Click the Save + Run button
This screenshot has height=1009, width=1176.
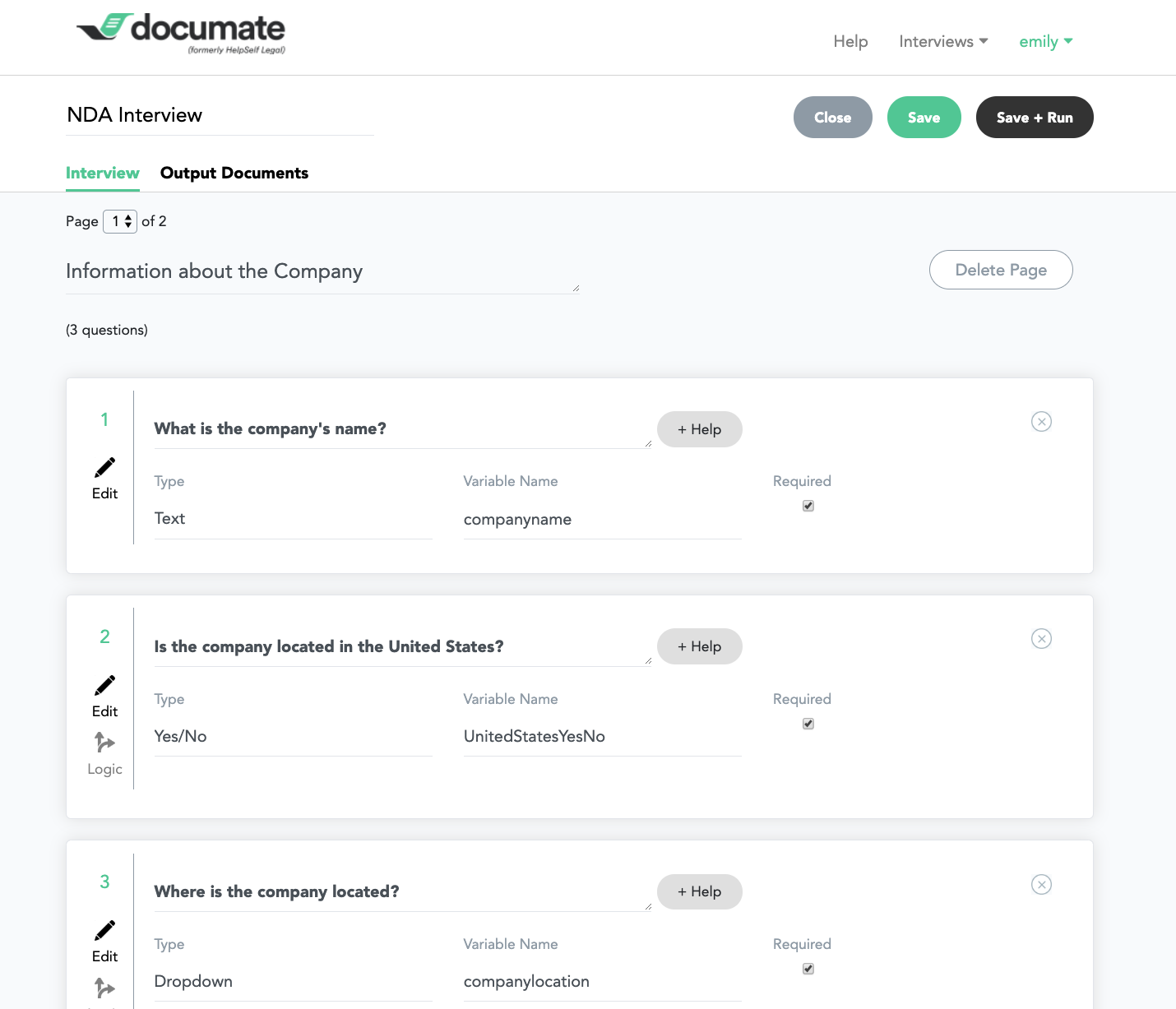(x=1035, y=117)
